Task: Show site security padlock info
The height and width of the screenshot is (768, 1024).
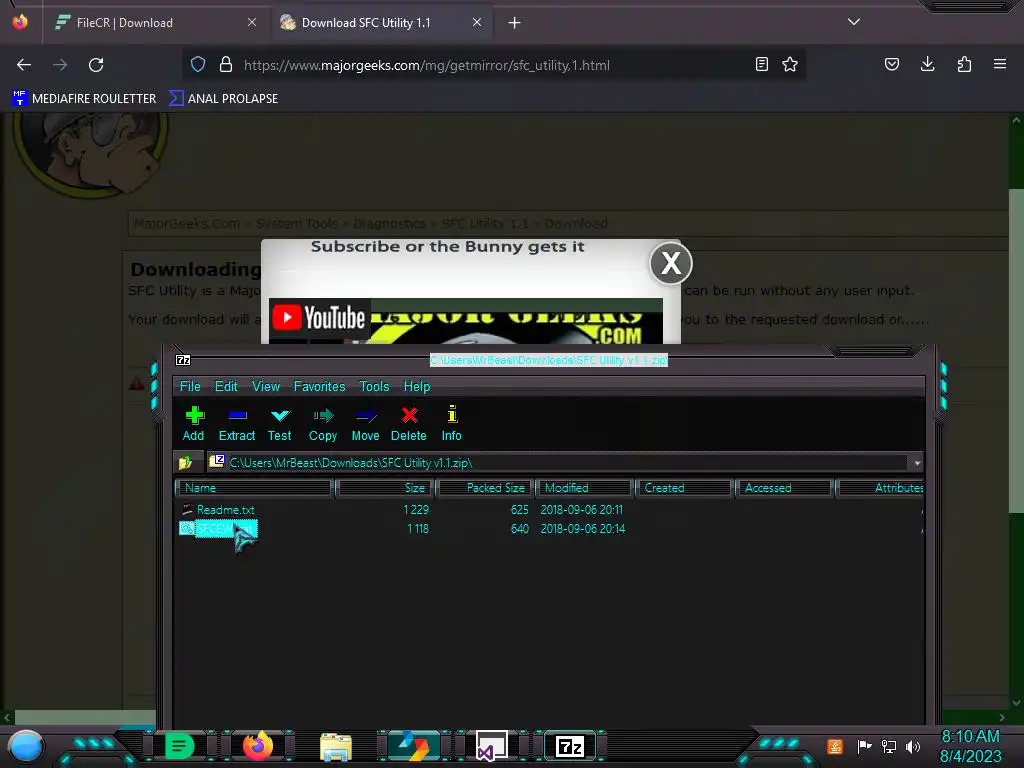Action: (226, 65)
